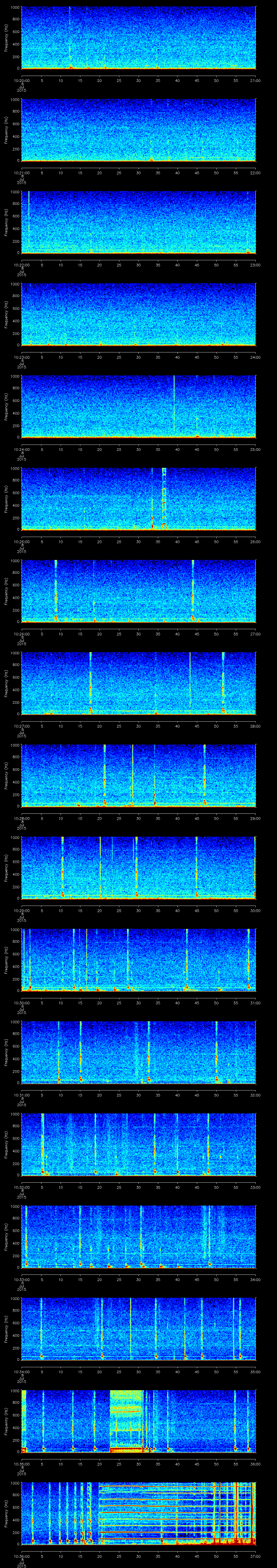The height and width of the screenshot is (1568, 277).
Task: Click the 10:27:00 start time label
Action: pyautogui.click(x=21, y=726)
